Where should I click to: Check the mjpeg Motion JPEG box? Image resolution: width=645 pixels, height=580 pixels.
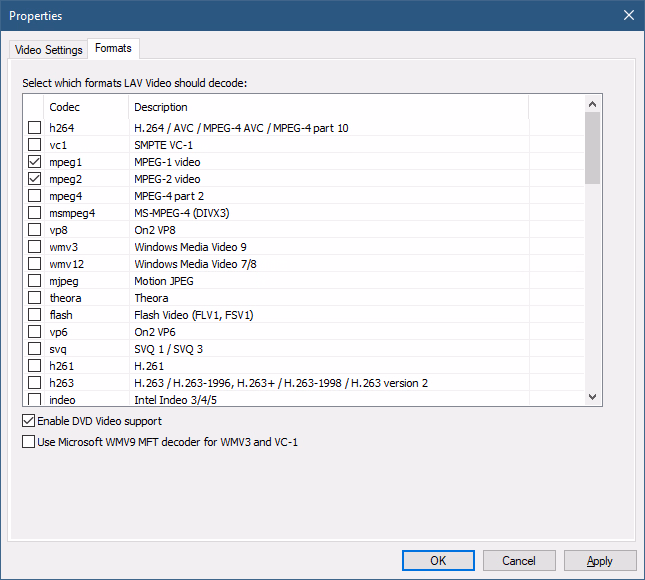point(35,281)
